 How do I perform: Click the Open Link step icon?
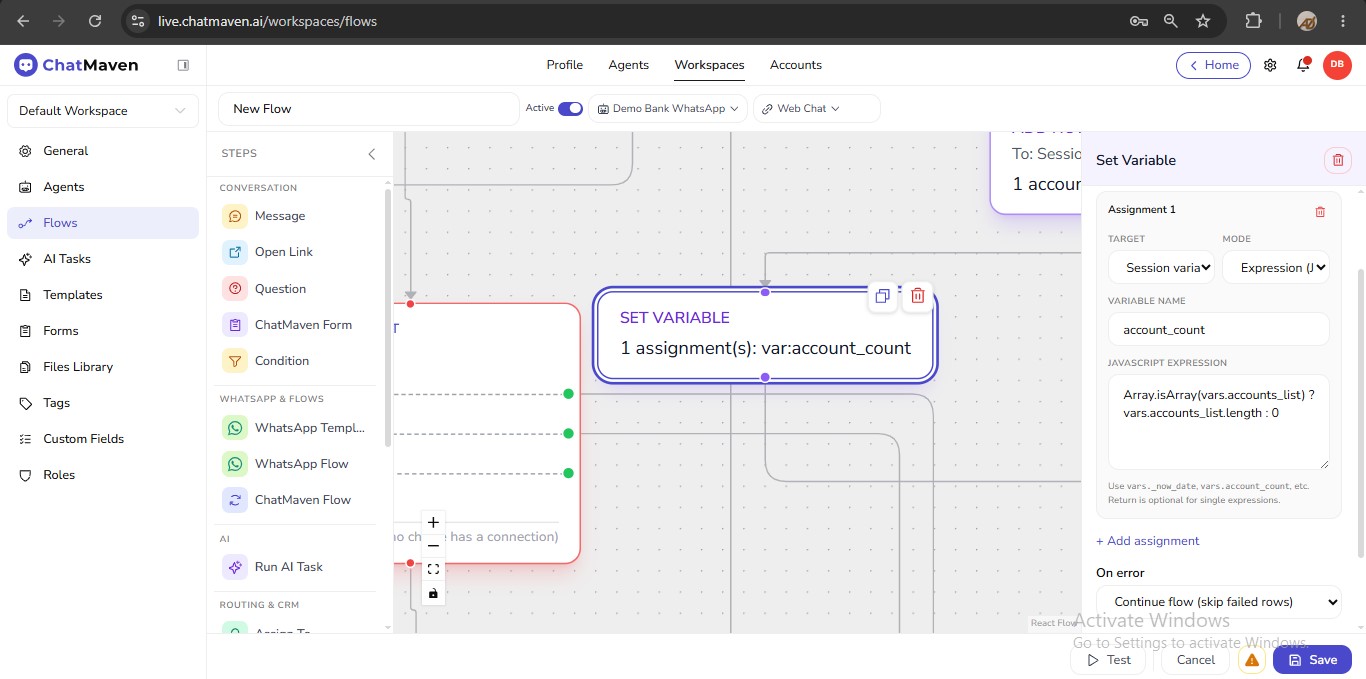[x=235, y=252]
